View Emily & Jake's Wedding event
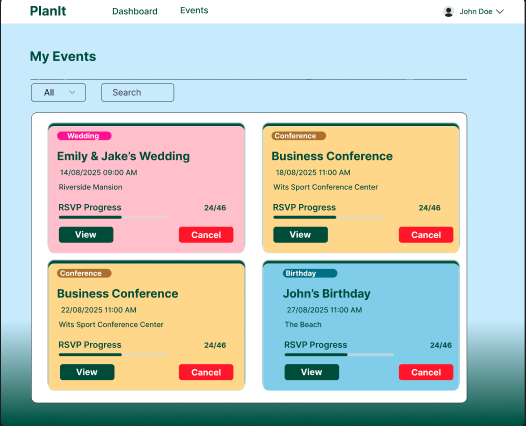The image size is (526, 426). (x=86, y=235)
